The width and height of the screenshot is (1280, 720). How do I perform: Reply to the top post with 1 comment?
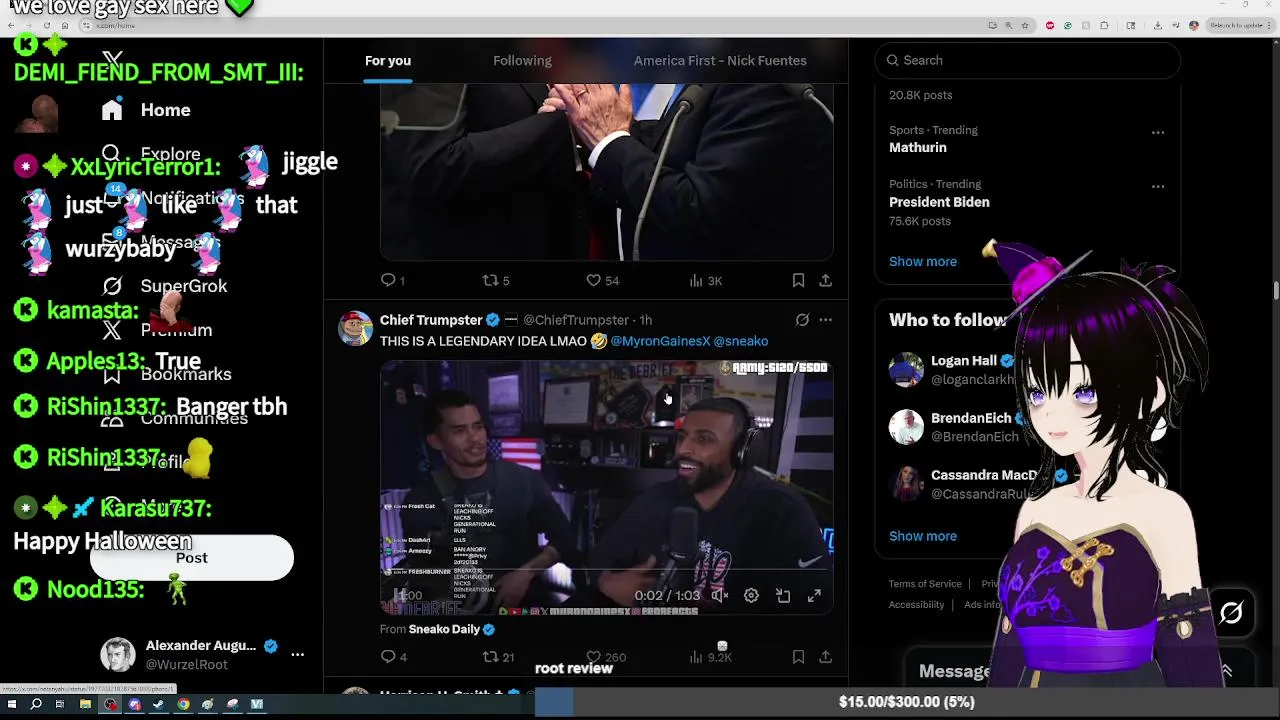pyautogui.click(x=392, y=280)
